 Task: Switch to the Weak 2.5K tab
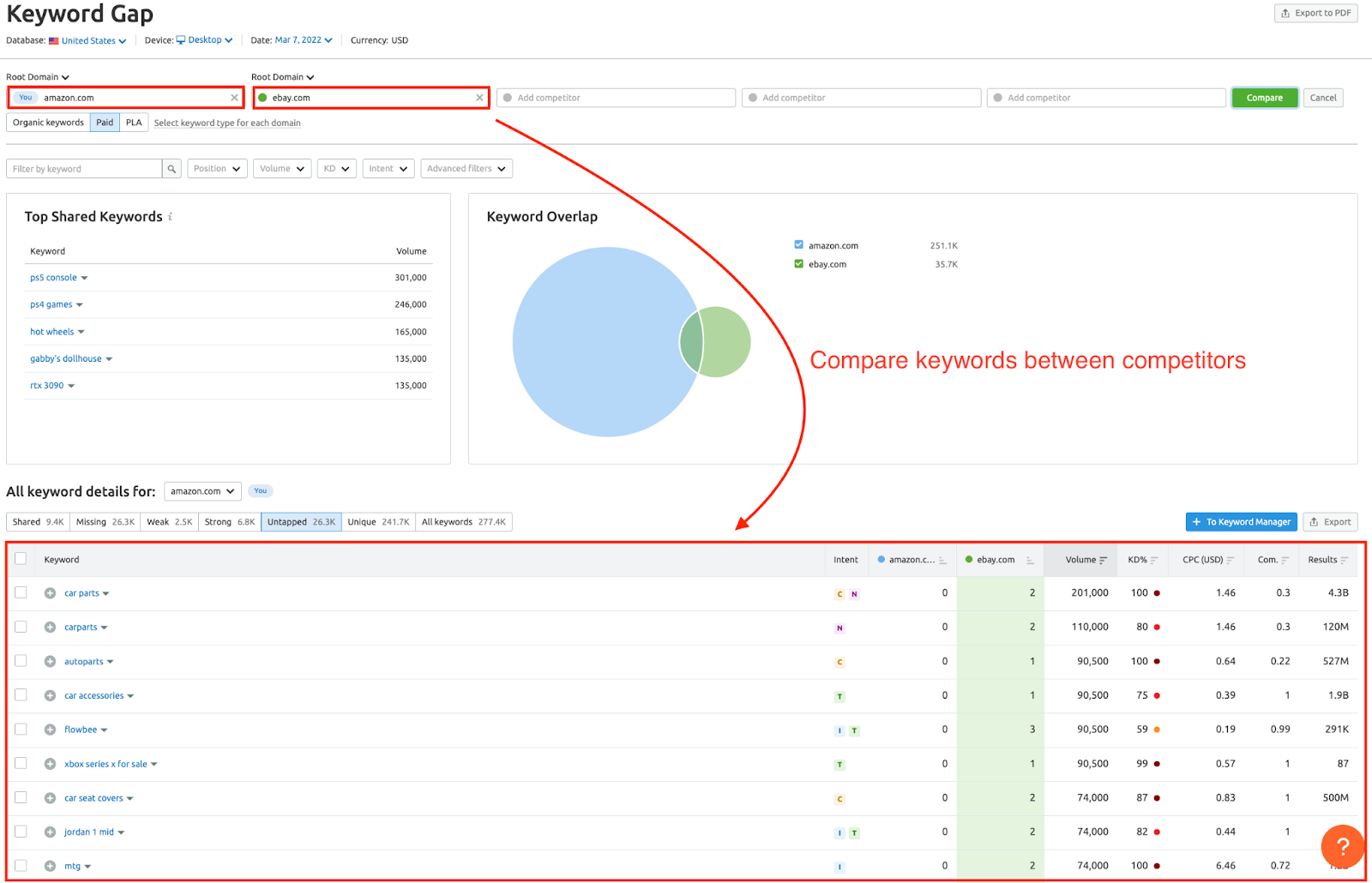[x=170, y=522]
